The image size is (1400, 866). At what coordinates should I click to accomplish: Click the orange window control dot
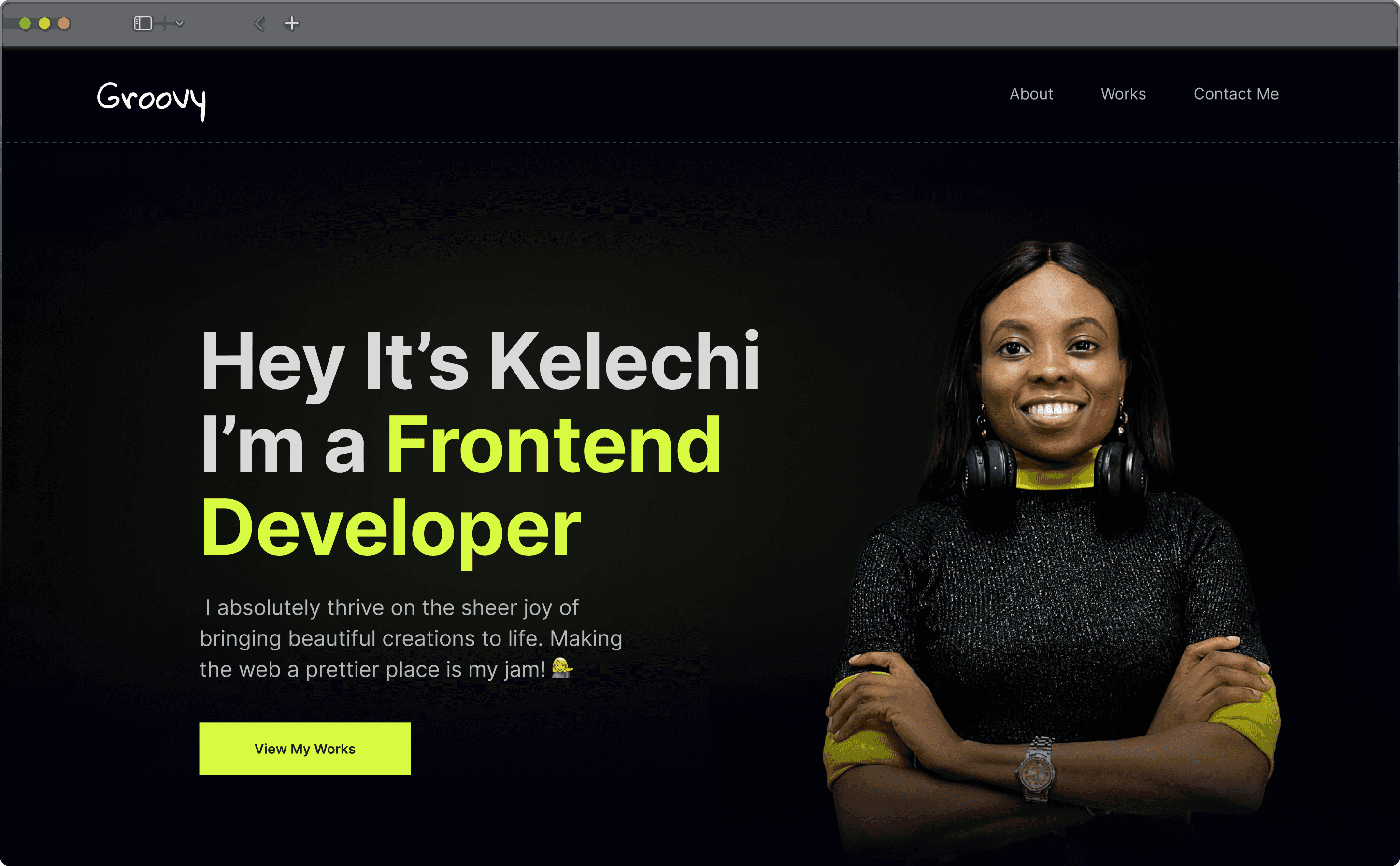click(x=64, y=24)
